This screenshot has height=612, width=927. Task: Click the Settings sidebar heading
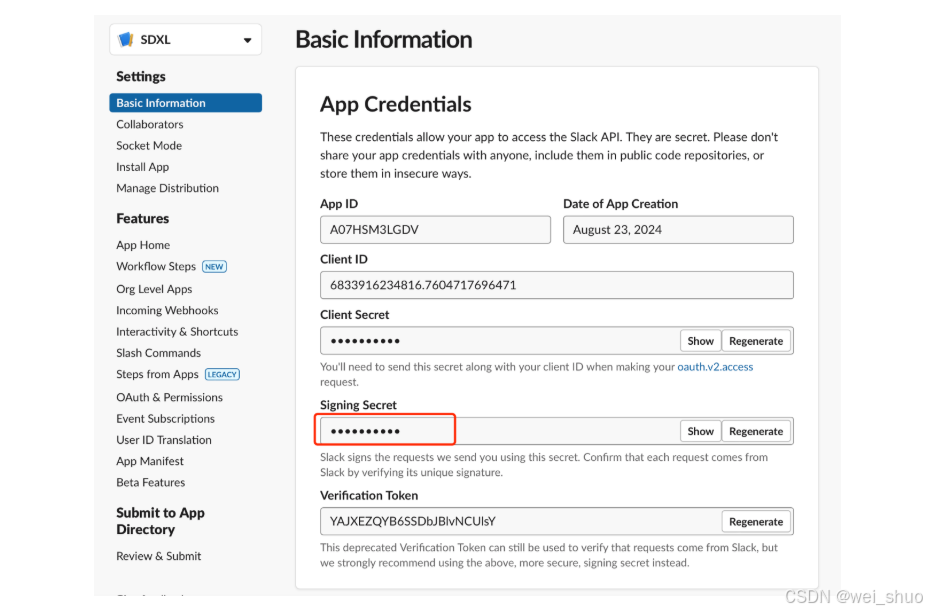point(141,76)
